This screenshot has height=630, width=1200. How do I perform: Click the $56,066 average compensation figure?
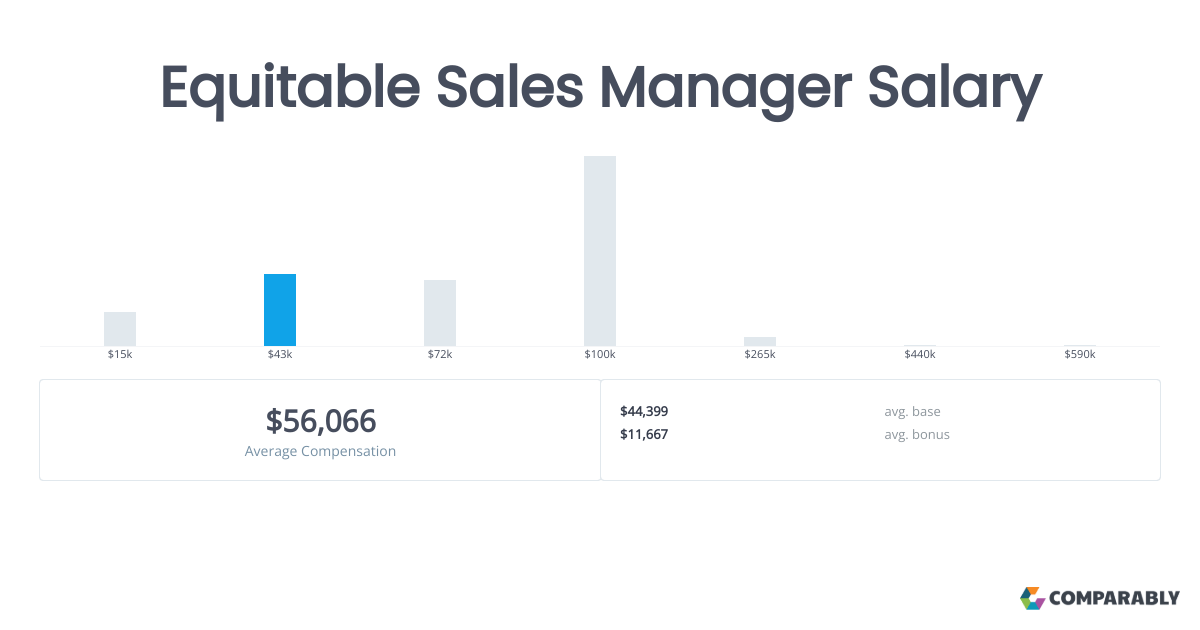point(320,421)
